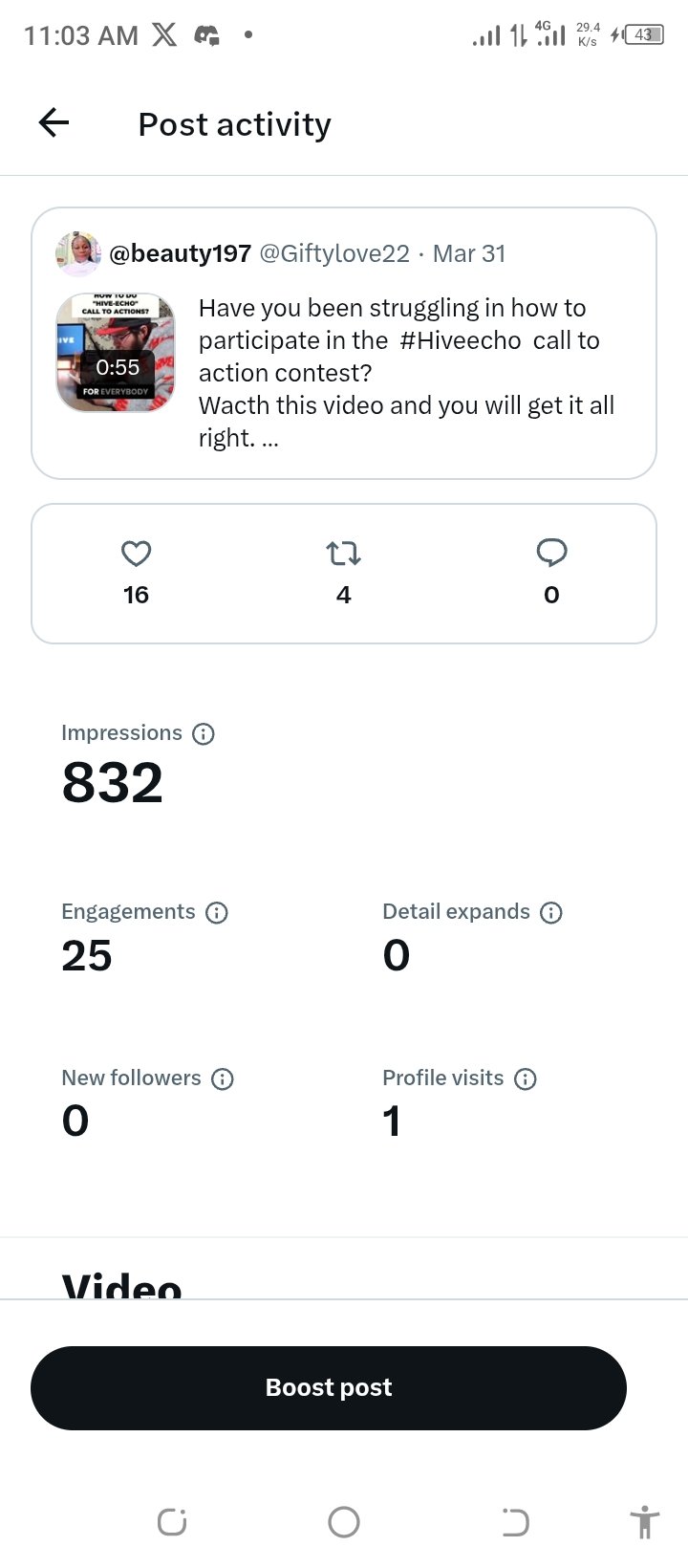
Task: Tap the Android recent apps button
Action: (172, 1521)
